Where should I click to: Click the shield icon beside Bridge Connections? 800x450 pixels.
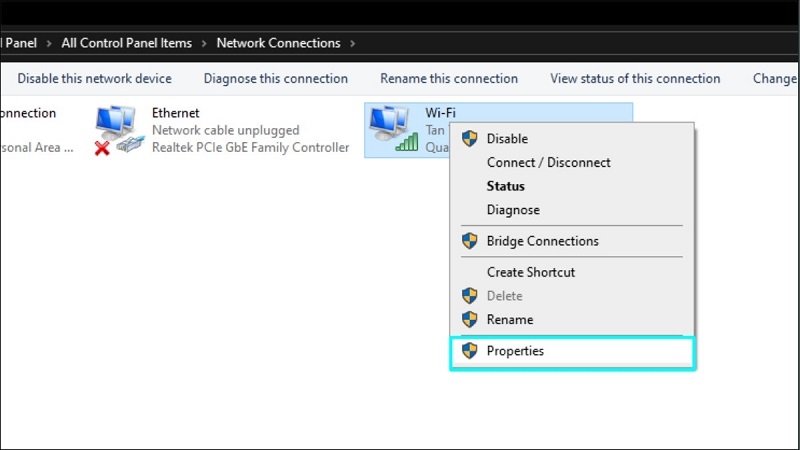pyautogui.click(x=469, y=241)
